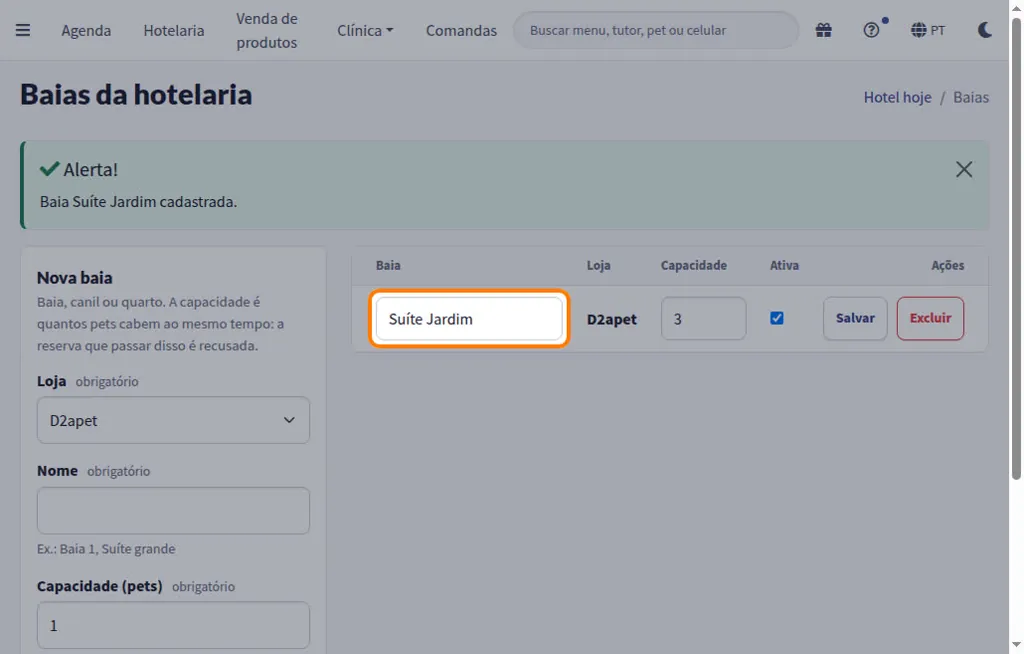
Task: Open the gift icon in the top bar
Action: click(x=824, y=30)
